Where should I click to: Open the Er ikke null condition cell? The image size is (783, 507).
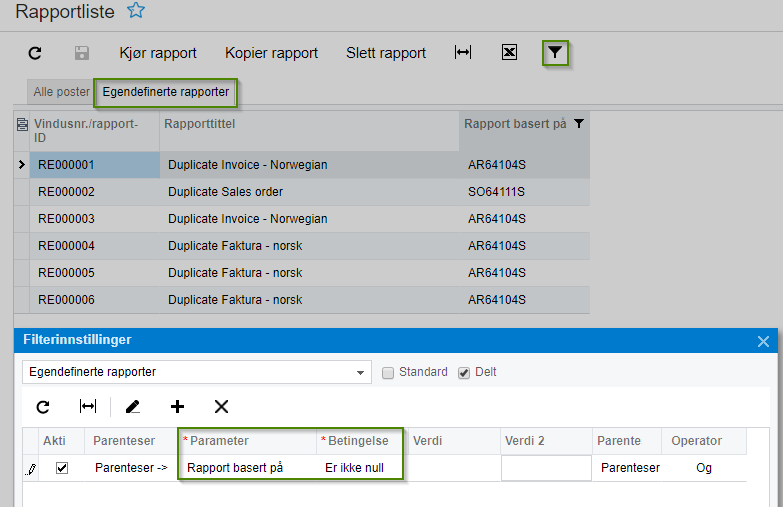coord(354,467)
